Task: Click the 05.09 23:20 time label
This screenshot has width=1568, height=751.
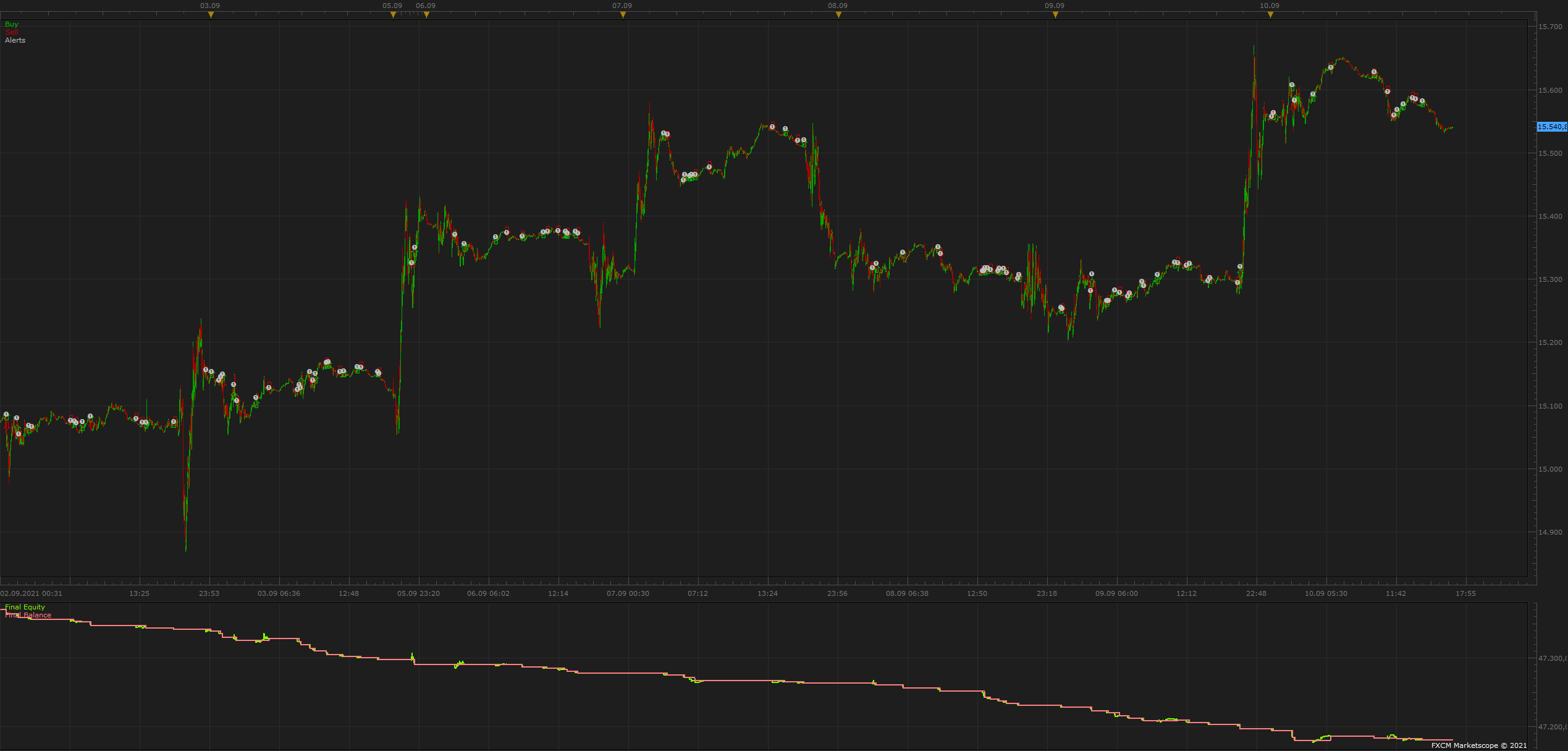Action: pyautogui.click(x=419, y=593)
